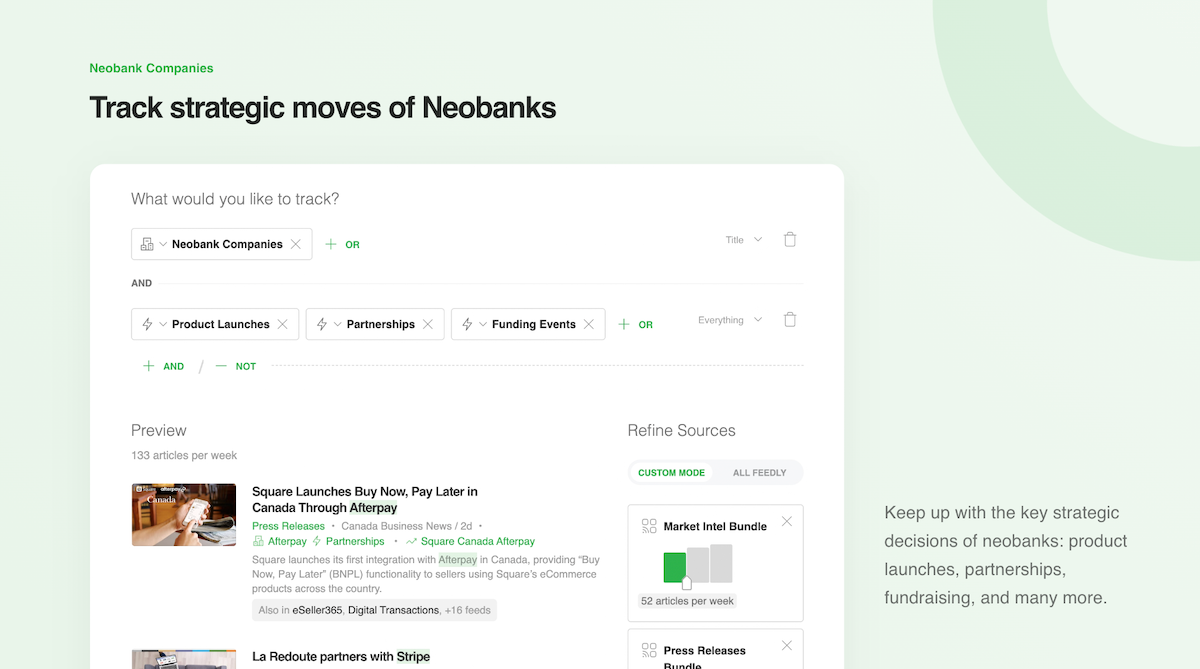Remove the Neobank Companies filter chip
Viewport: 1200px width, 669px height.
coord(296,244)
